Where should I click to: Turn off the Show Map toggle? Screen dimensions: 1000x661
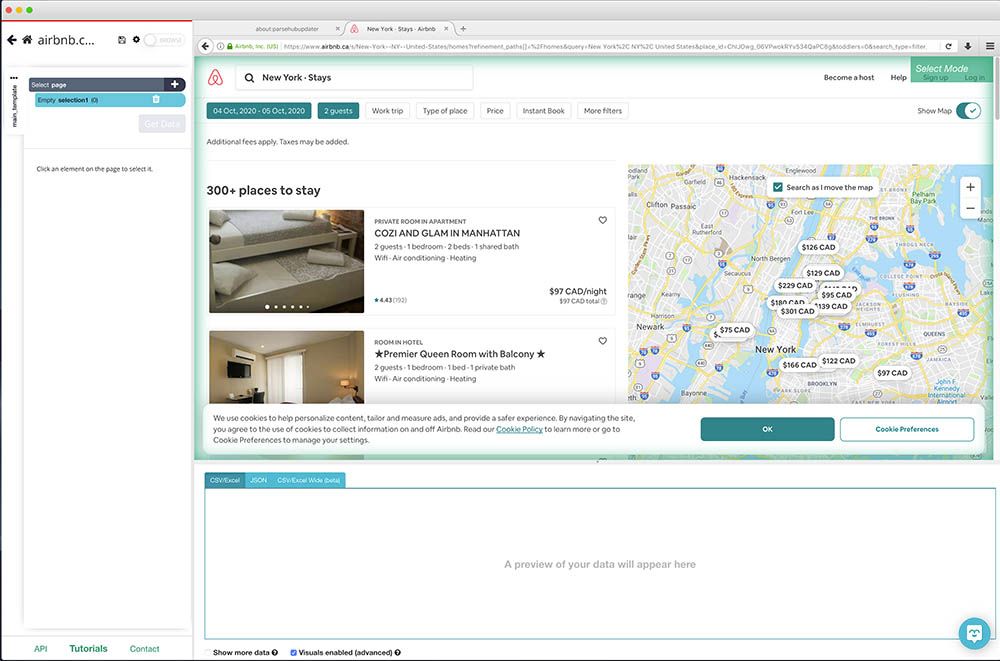pos(968,110)
